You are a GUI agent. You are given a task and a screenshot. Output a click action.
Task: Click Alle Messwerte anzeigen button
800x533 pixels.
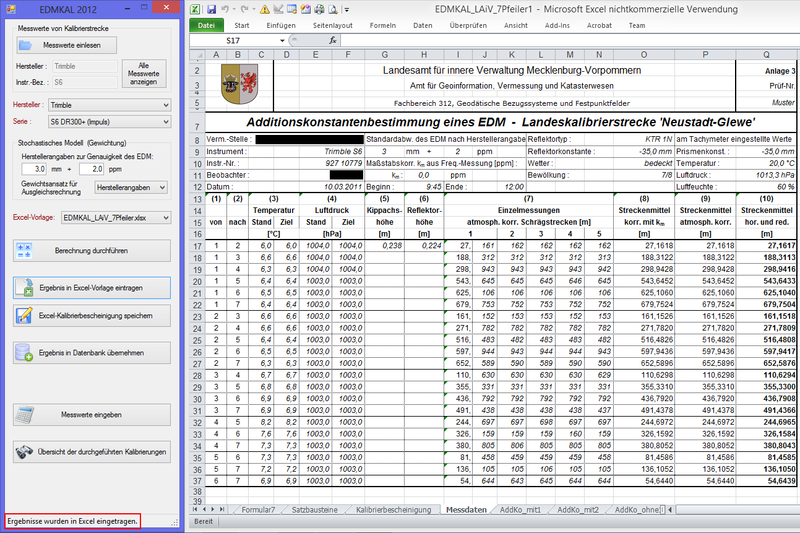[144, 73]
